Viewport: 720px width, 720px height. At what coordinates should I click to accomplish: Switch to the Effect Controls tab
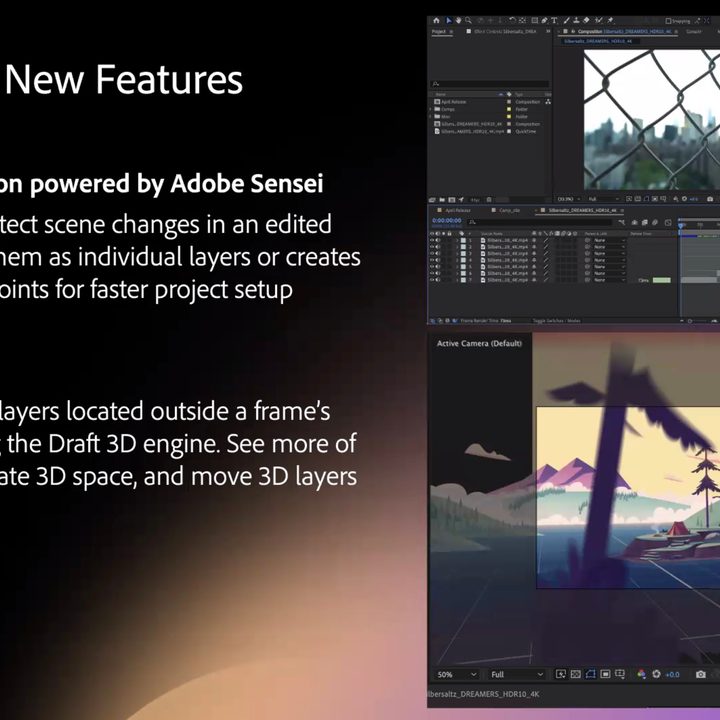[505, 32]
